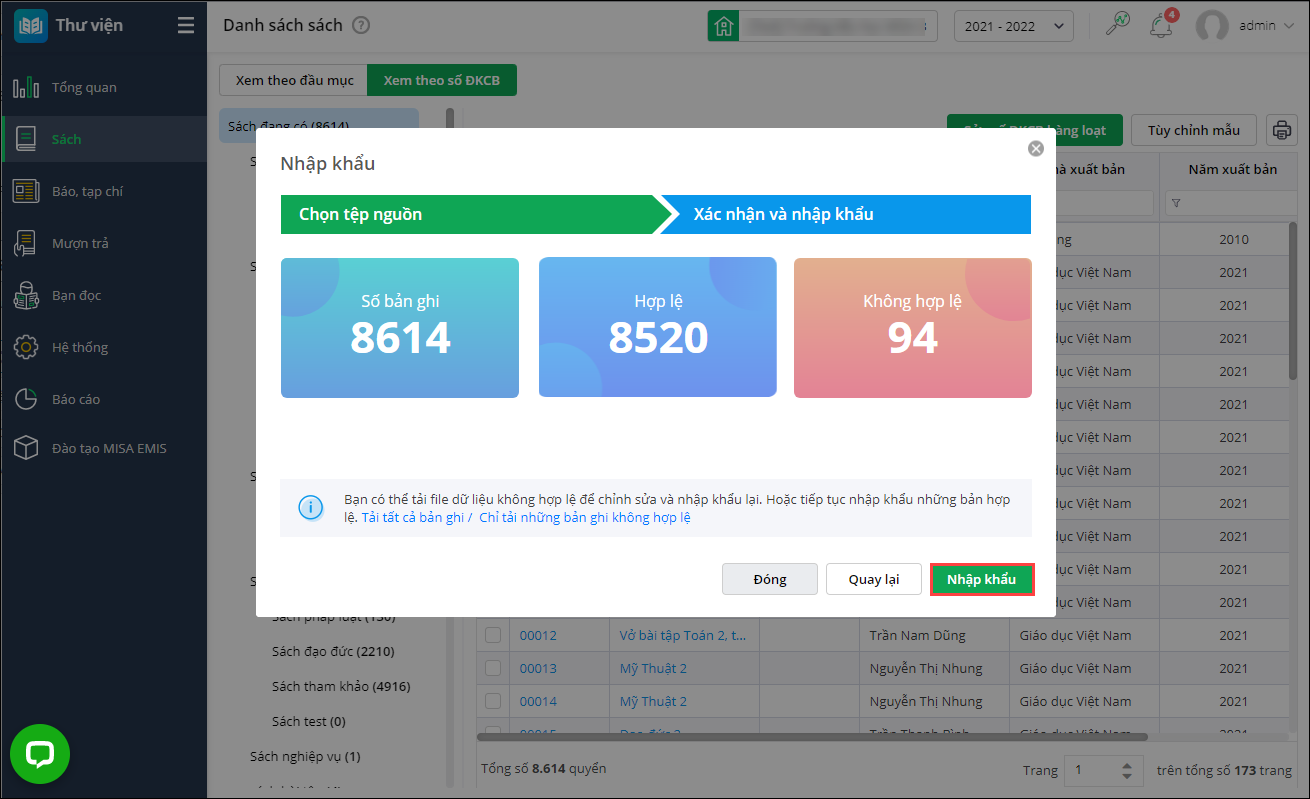Open Vở bài tập Toán 2 title link
1310x799 pixels.
pyautogui.click(x=683, y=636)
